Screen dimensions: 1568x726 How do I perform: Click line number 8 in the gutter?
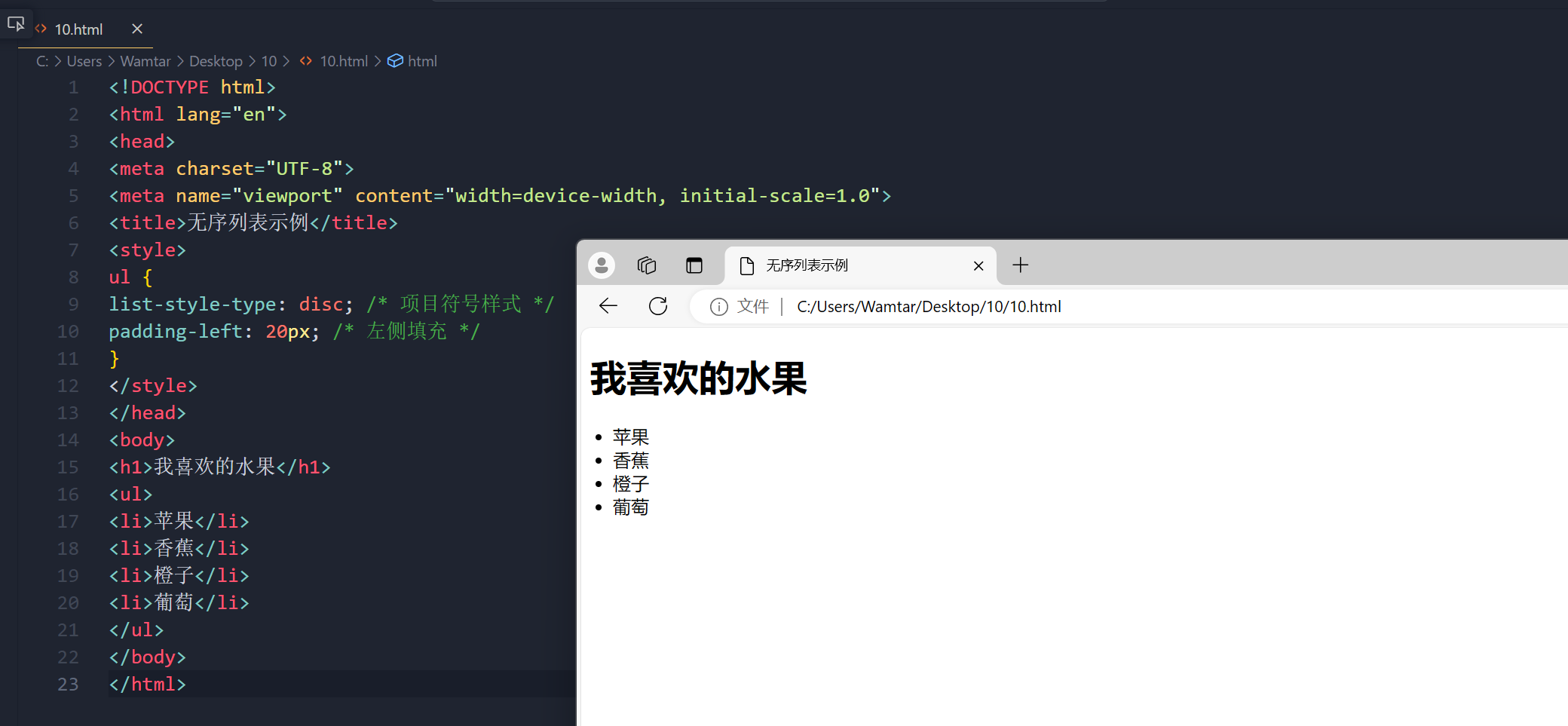(73, 277)
